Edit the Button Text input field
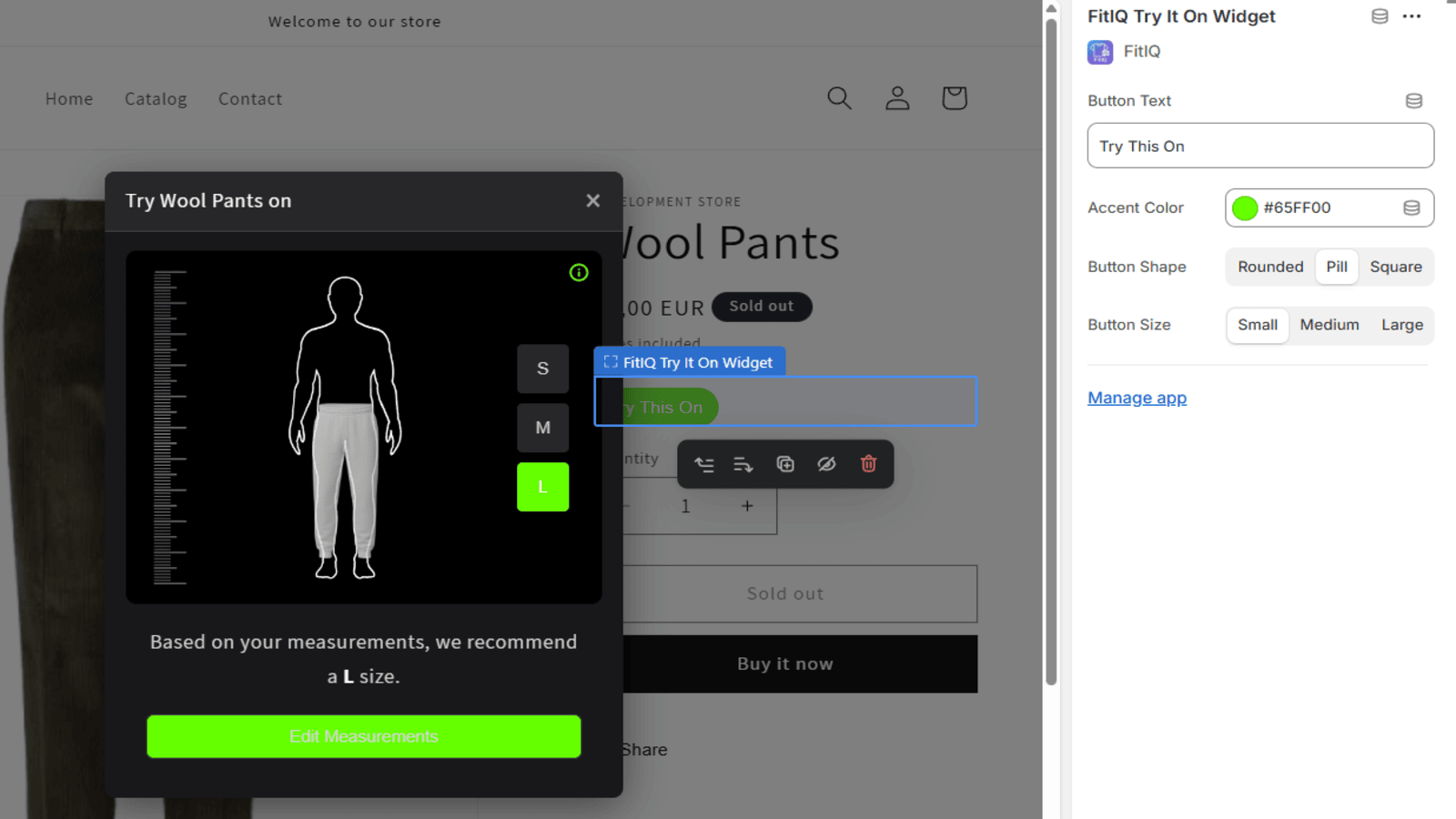Screen dimensions: 1456x819 click(x=1260, y=146)
